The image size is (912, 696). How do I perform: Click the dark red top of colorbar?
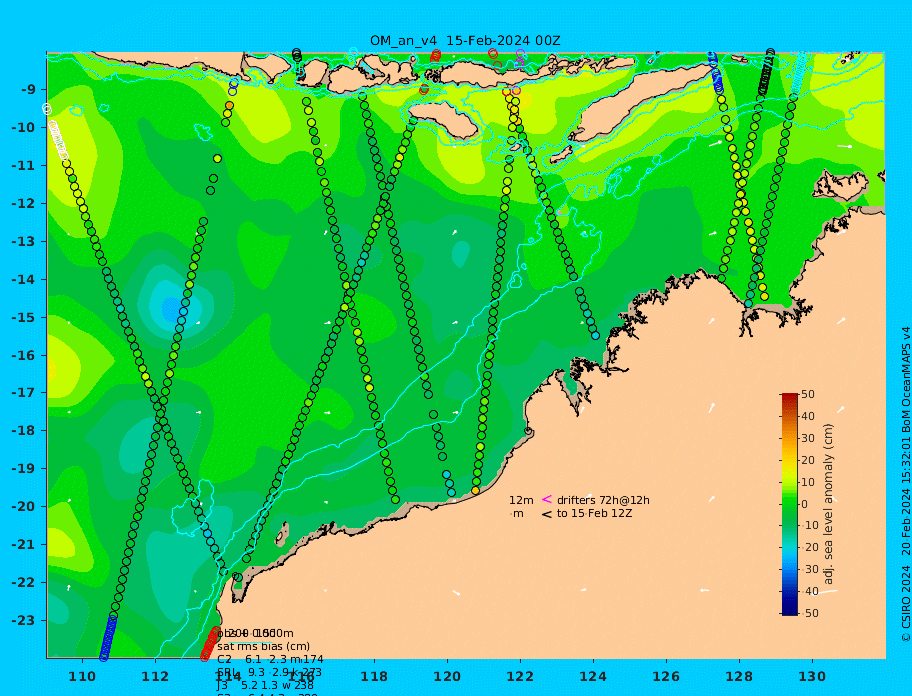point(790,398)
